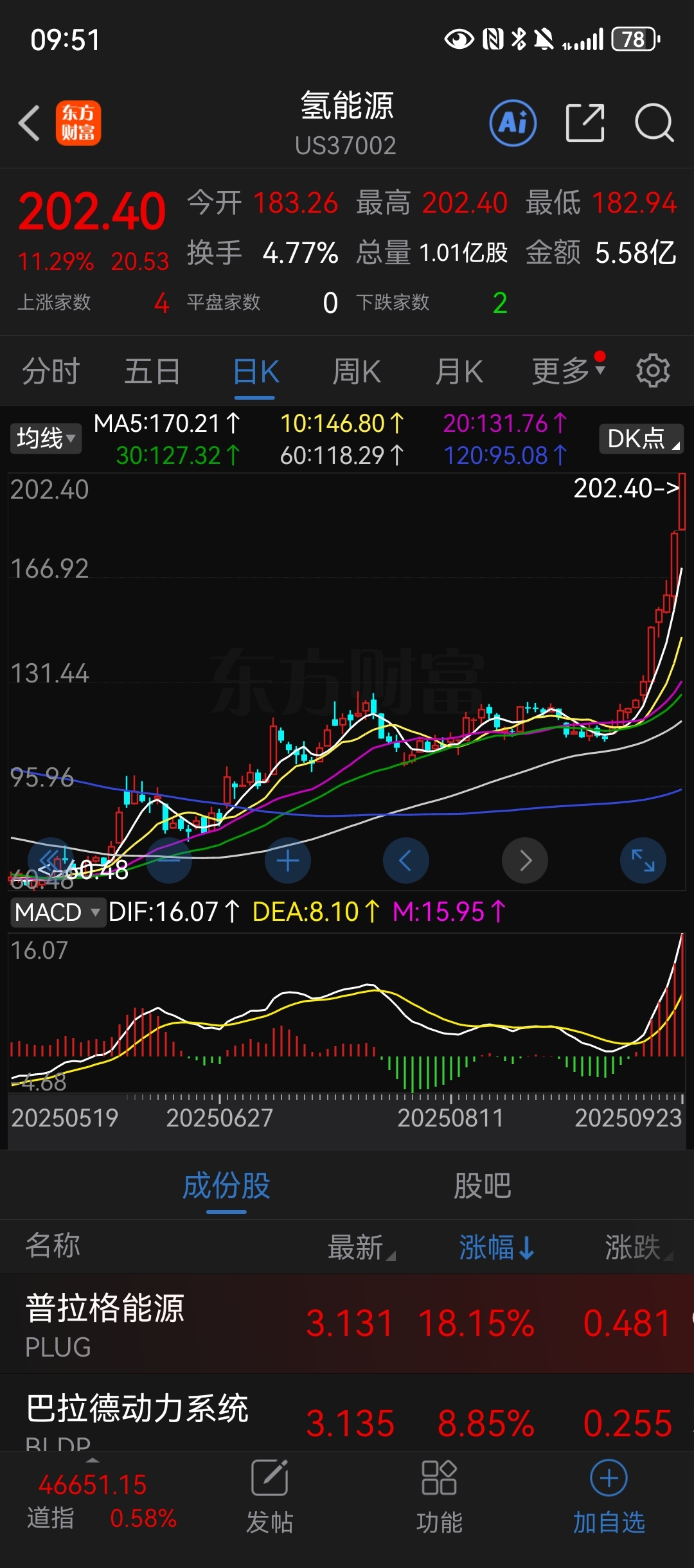Open the 均线 indicator dropdown
This screenshot has height=1568, width=694.
46,438
